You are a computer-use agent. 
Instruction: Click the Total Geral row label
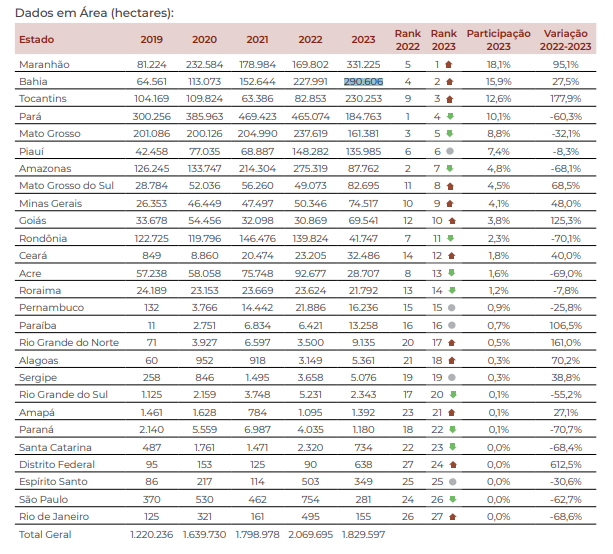pos(46,535)
